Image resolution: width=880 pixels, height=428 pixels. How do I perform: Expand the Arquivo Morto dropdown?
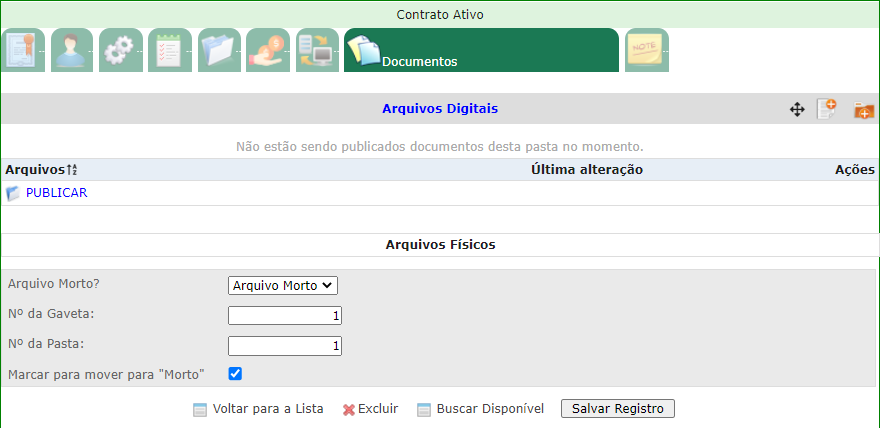[x=283, y=285]
